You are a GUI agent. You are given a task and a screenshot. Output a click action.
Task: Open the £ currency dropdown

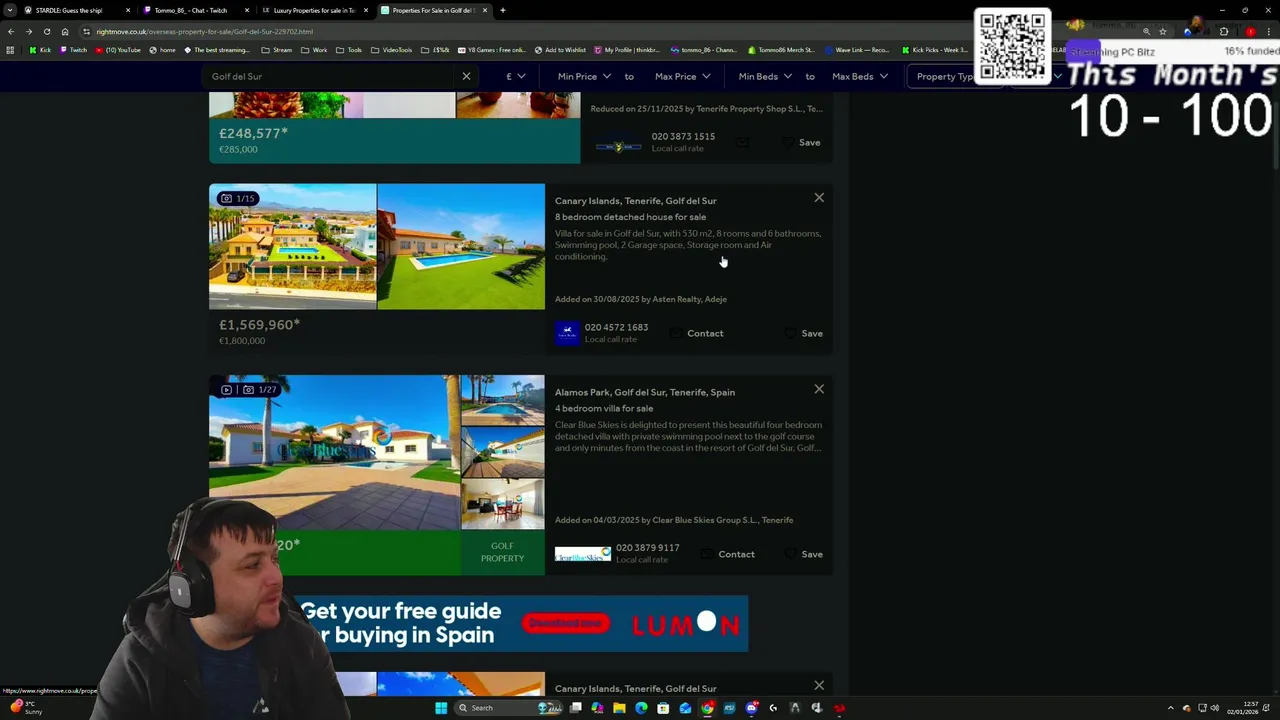[515, 76]
